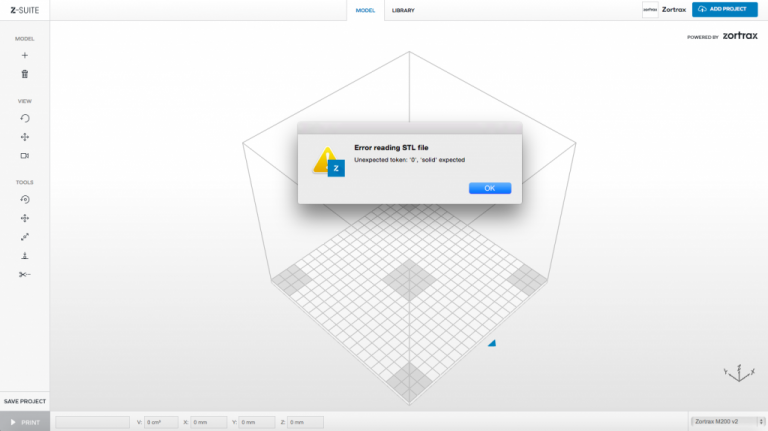Select the rotate model tool

[x=25, y=199]
